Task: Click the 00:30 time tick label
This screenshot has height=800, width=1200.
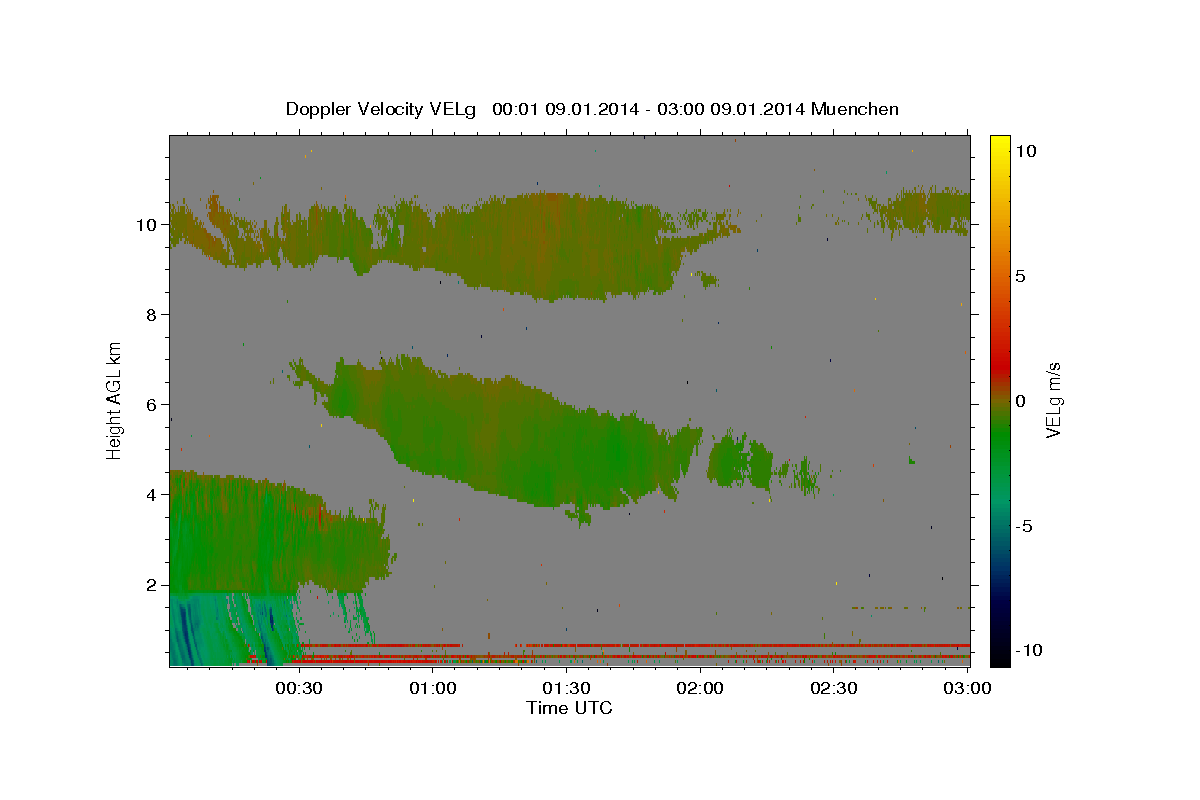Action: [299, 688]
